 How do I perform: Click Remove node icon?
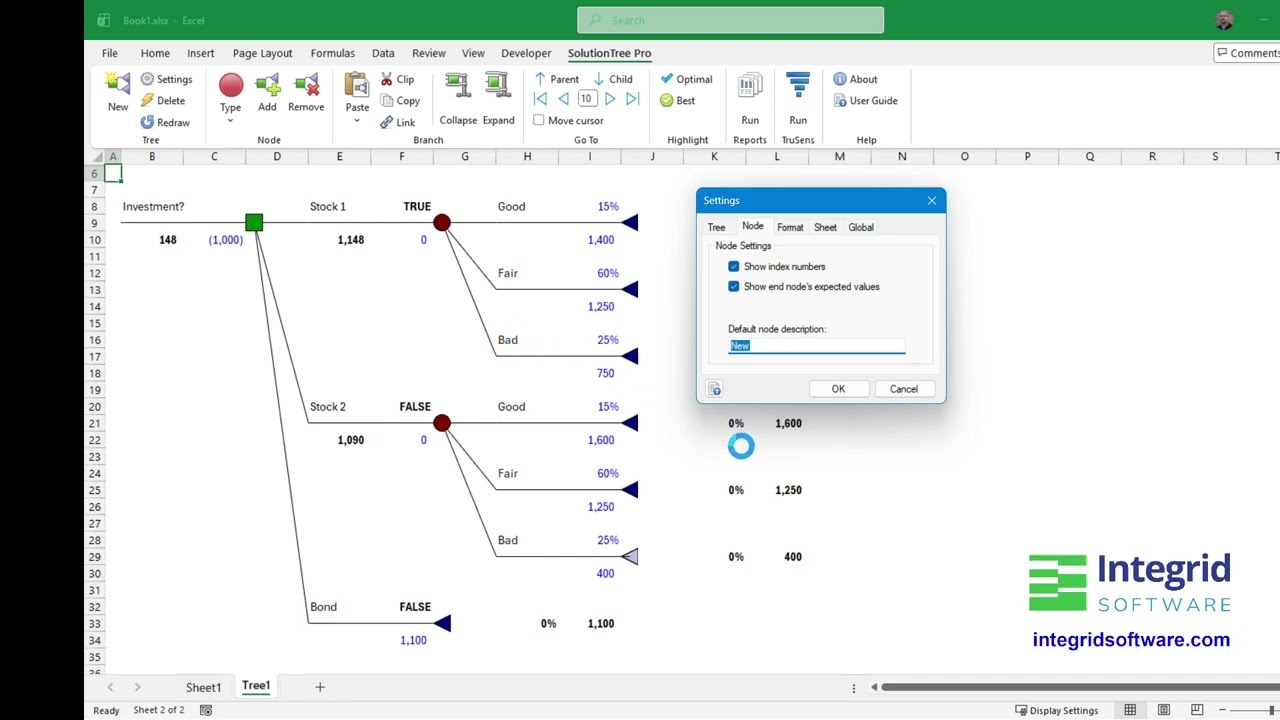click(306, 85)
